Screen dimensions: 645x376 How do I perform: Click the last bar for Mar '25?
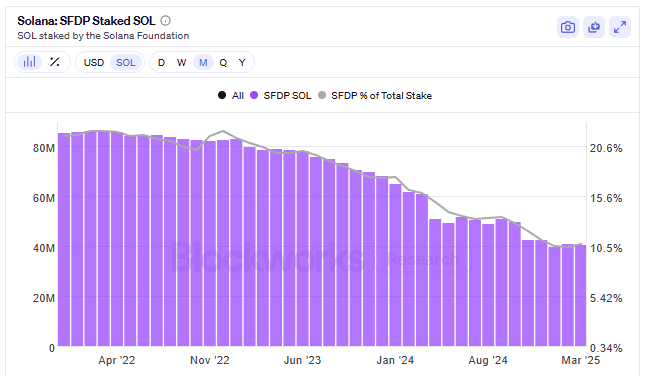click(581, 295)
